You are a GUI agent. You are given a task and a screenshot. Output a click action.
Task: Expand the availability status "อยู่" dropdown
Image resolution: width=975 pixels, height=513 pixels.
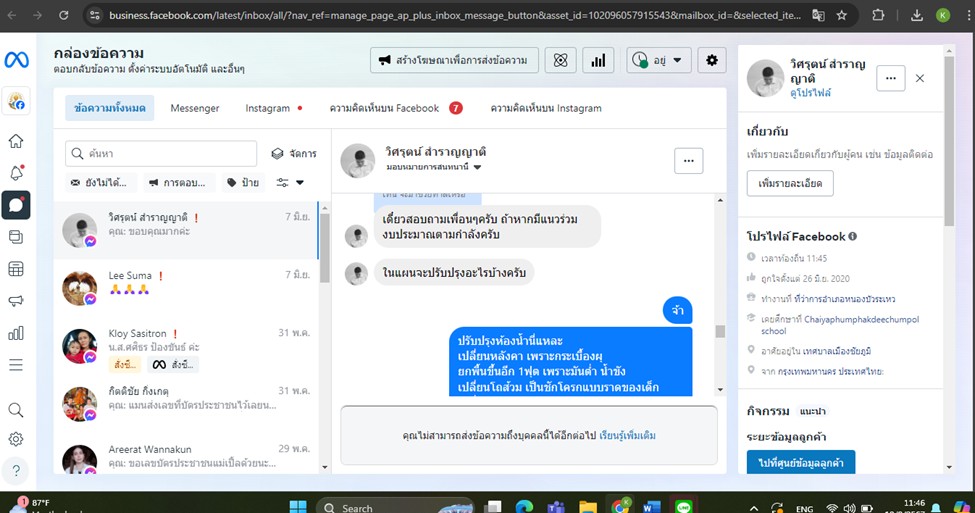[659, 60]
